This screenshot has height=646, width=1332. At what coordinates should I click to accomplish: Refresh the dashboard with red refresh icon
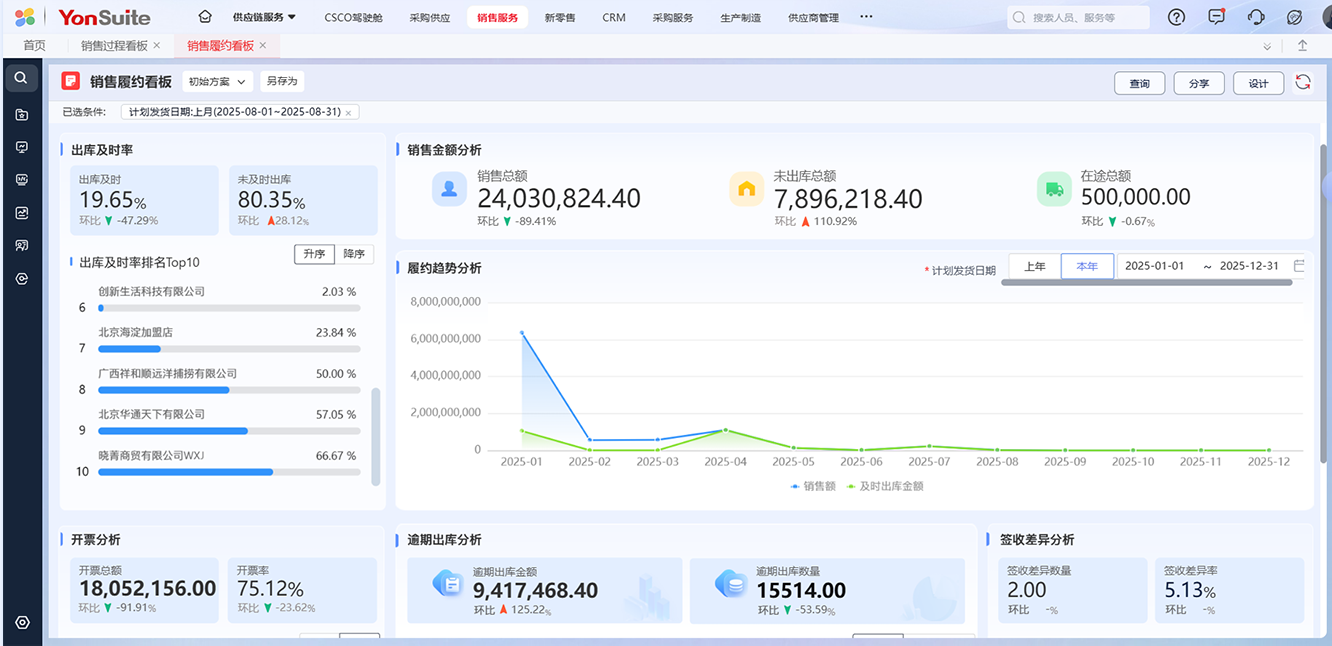pos(1303,83)
